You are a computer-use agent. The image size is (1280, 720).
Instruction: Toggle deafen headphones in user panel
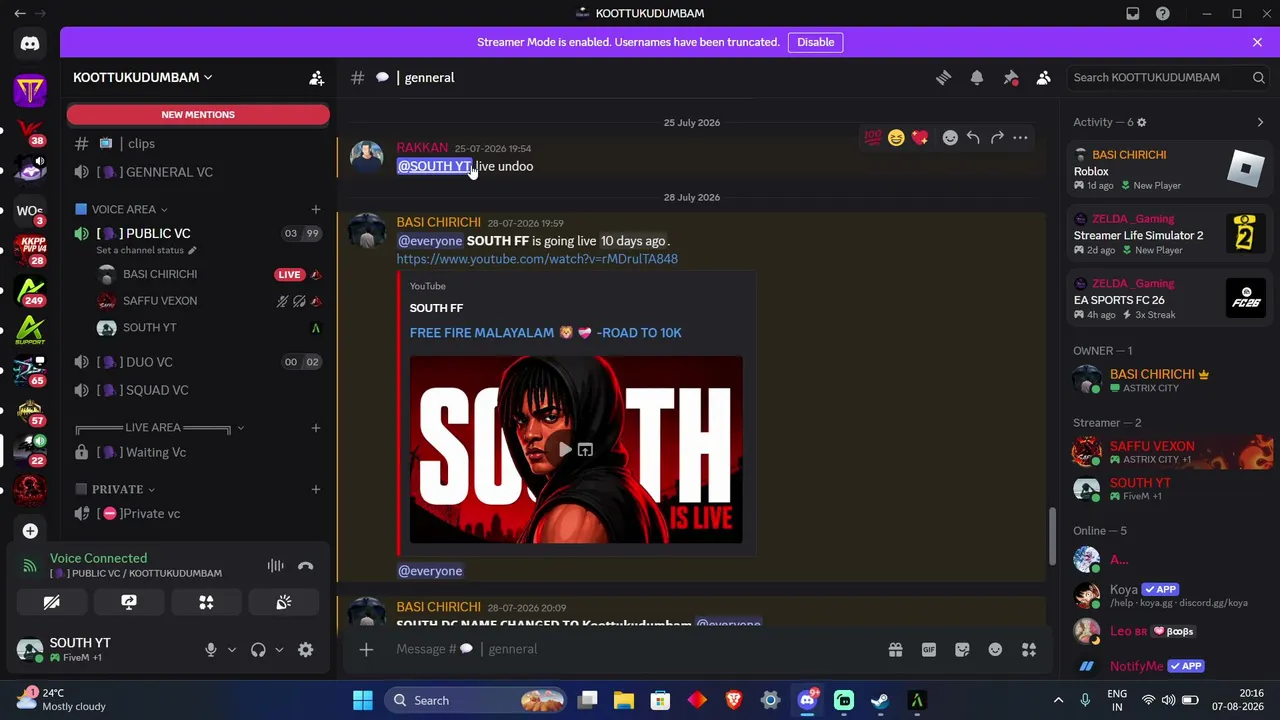(x=258, y=650)
